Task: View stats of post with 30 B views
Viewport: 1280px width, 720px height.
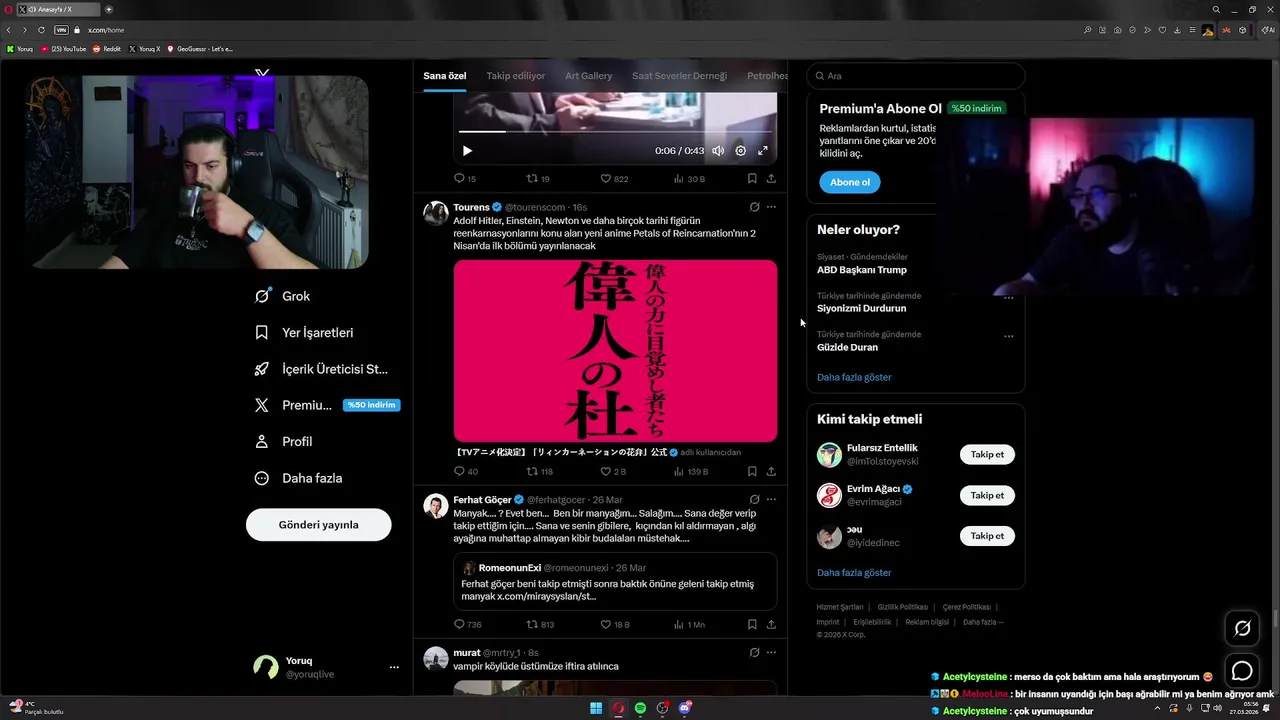Action: click(x=689, y=178)
